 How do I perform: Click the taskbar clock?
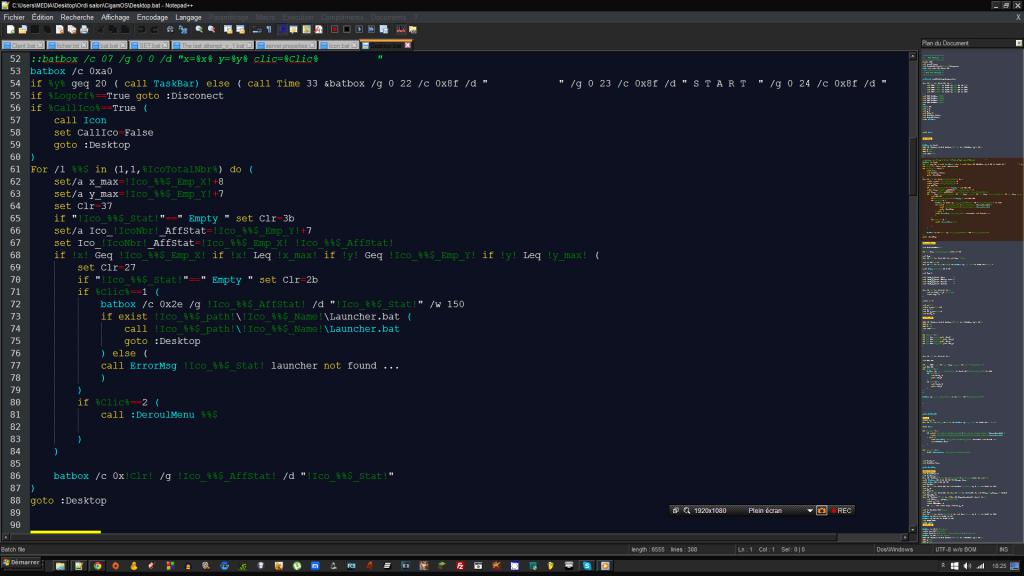tap(999, 566)
